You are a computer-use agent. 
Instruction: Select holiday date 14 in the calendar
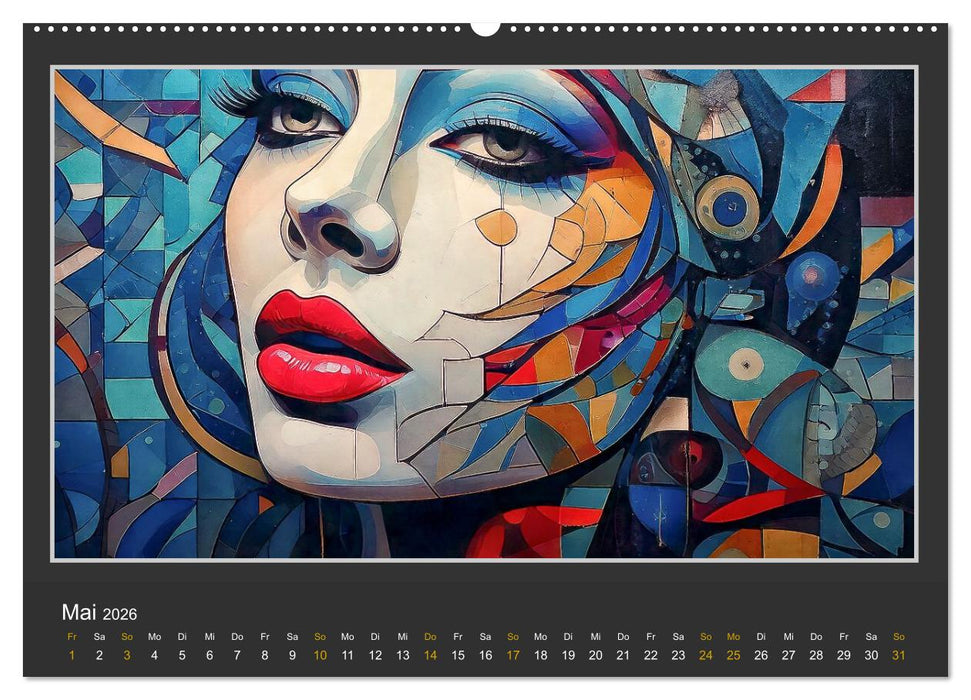[430, 655]
